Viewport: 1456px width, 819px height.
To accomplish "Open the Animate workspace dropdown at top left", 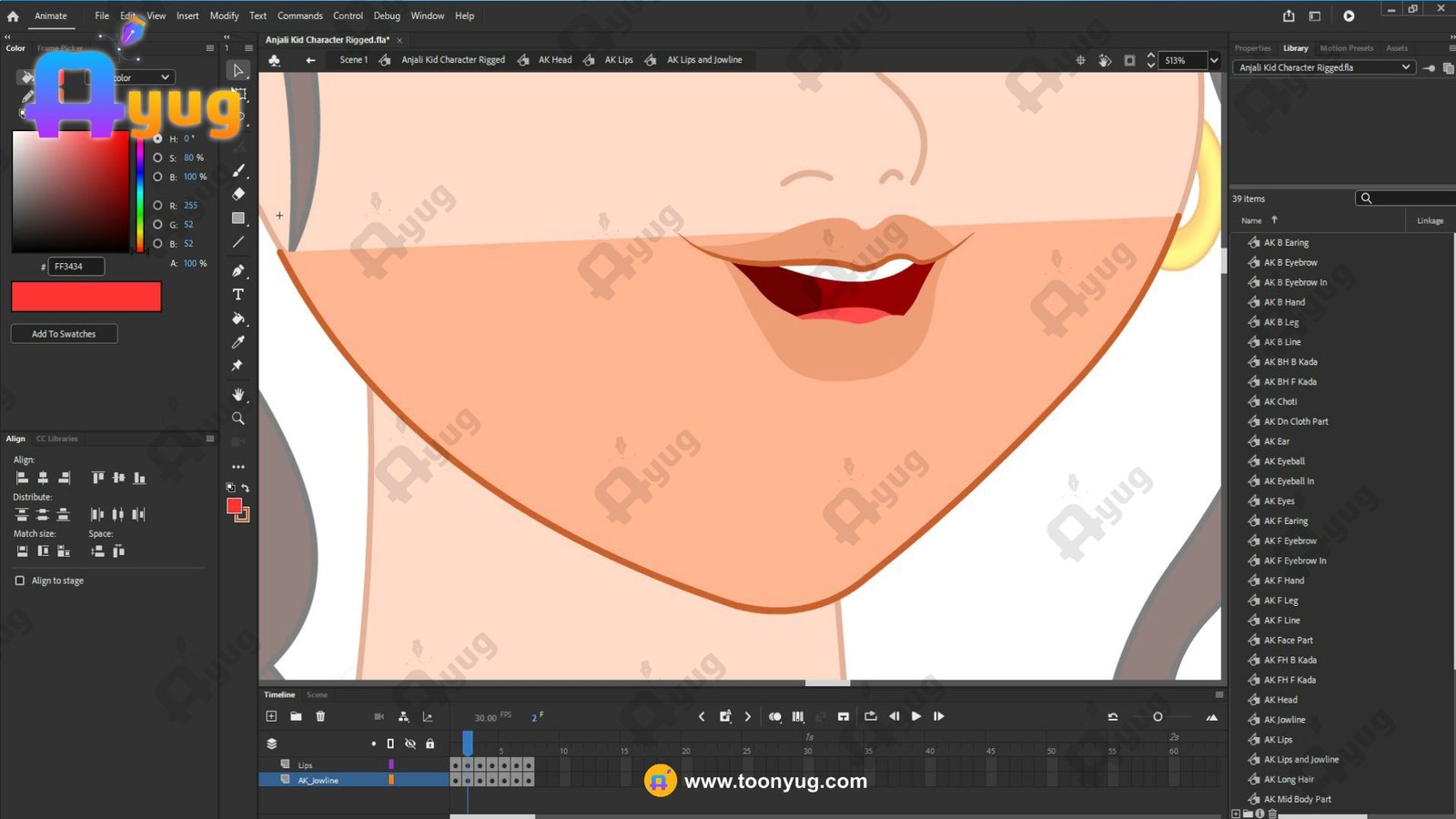I will [51, 15].
